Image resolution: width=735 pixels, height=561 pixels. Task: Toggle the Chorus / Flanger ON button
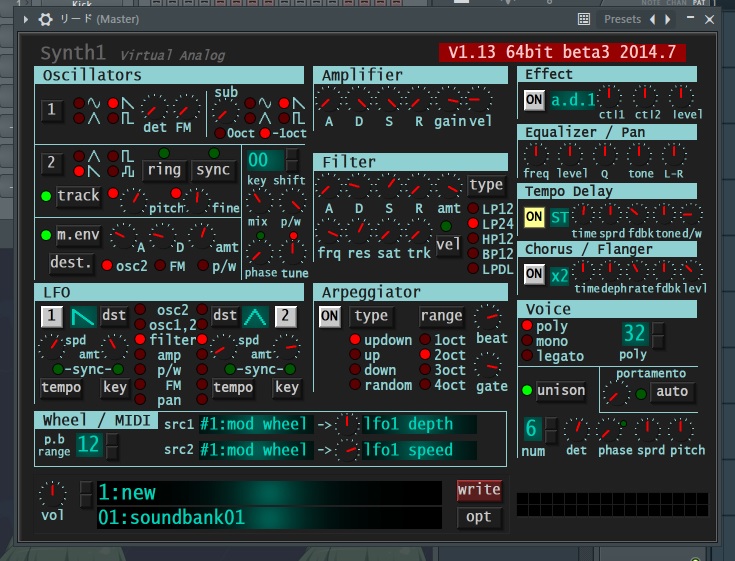pyautogui.click(x=534, y=274)
